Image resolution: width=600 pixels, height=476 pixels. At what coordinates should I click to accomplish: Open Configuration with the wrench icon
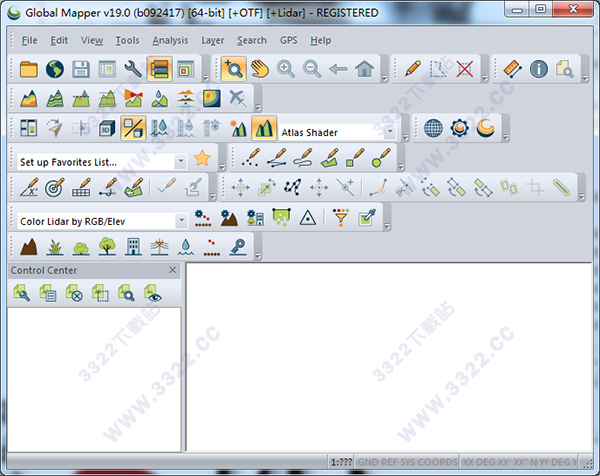(133, 69)
